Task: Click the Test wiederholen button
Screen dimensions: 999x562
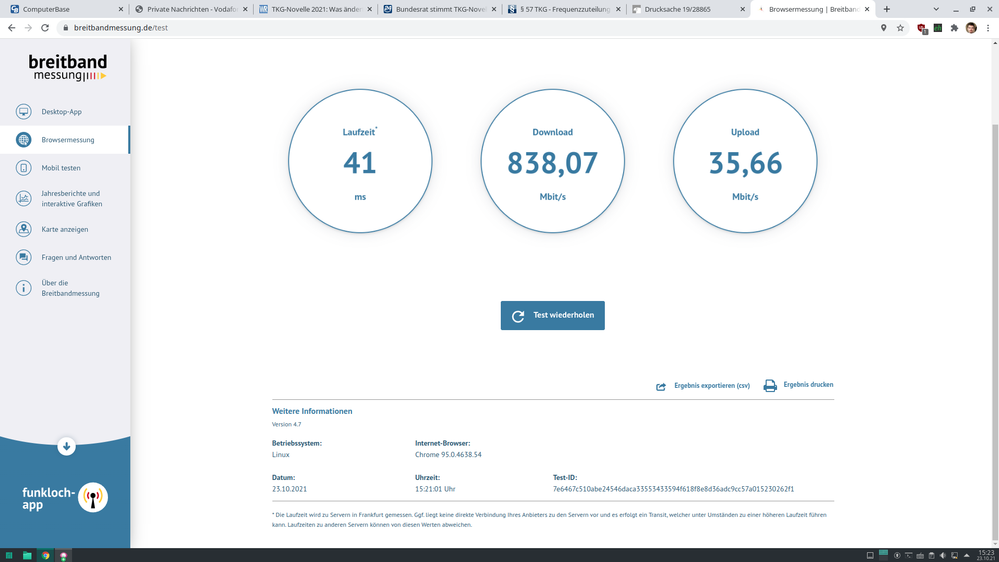Action: click(x=552, y=315)
